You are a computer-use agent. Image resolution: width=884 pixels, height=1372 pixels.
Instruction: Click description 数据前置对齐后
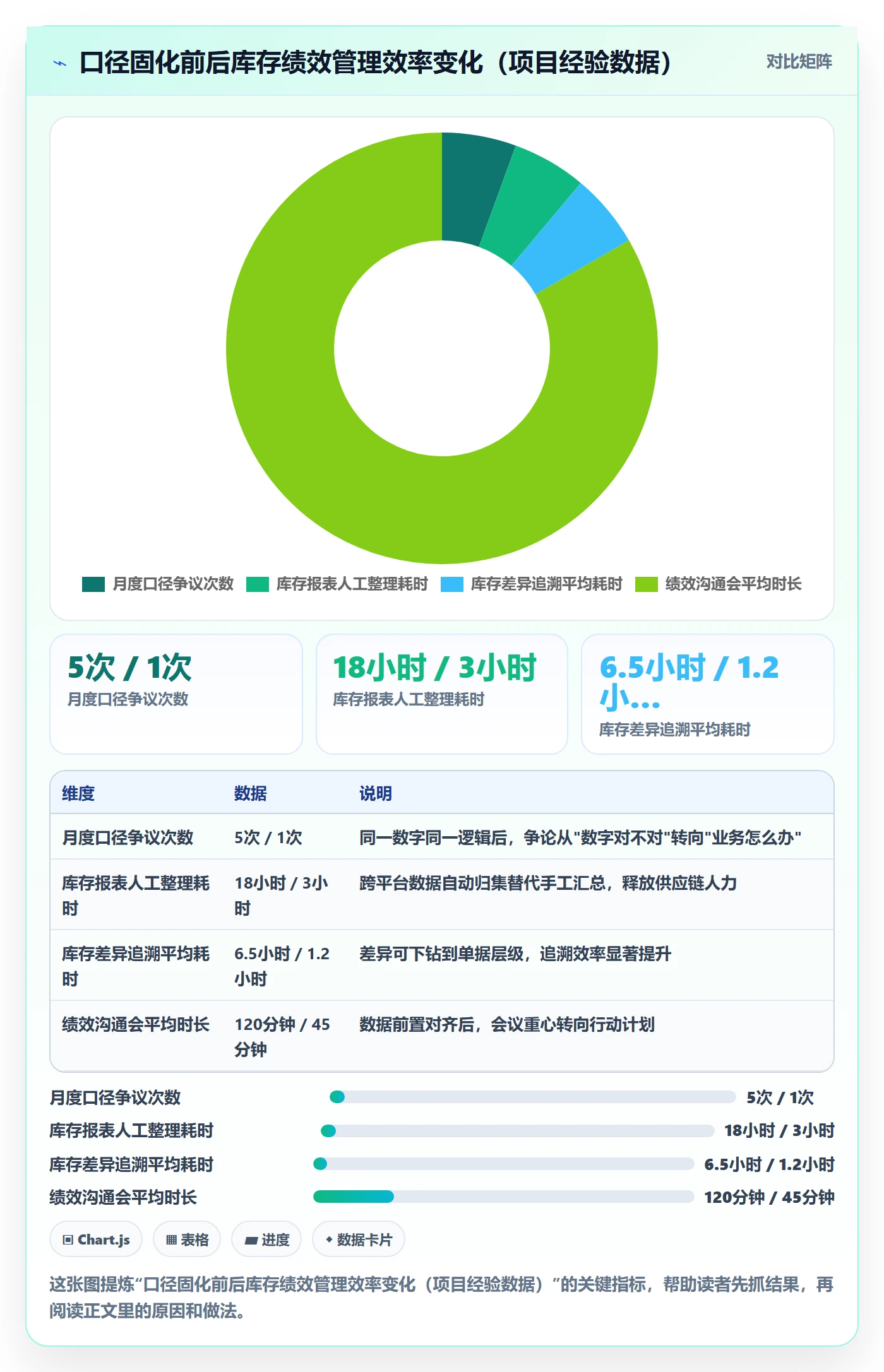[x=417, y=1024]
